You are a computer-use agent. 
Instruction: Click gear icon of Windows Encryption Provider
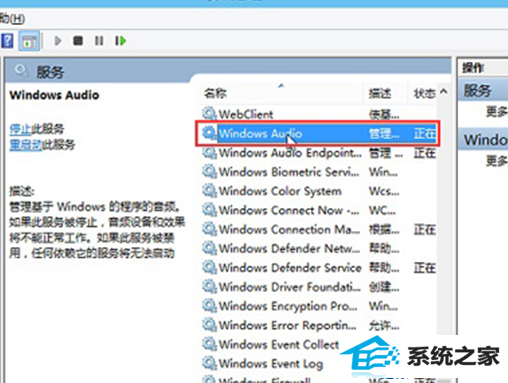click(x=209, y=306)
